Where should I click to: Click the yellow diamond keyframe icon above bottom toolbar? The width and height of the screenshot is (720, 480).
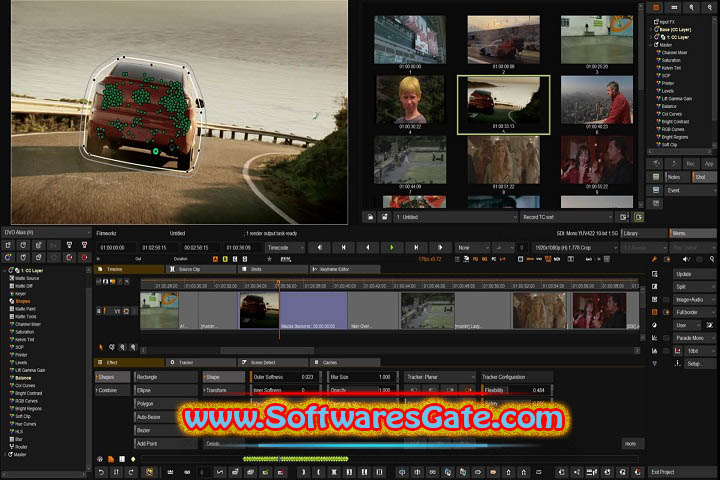(133, 459)
